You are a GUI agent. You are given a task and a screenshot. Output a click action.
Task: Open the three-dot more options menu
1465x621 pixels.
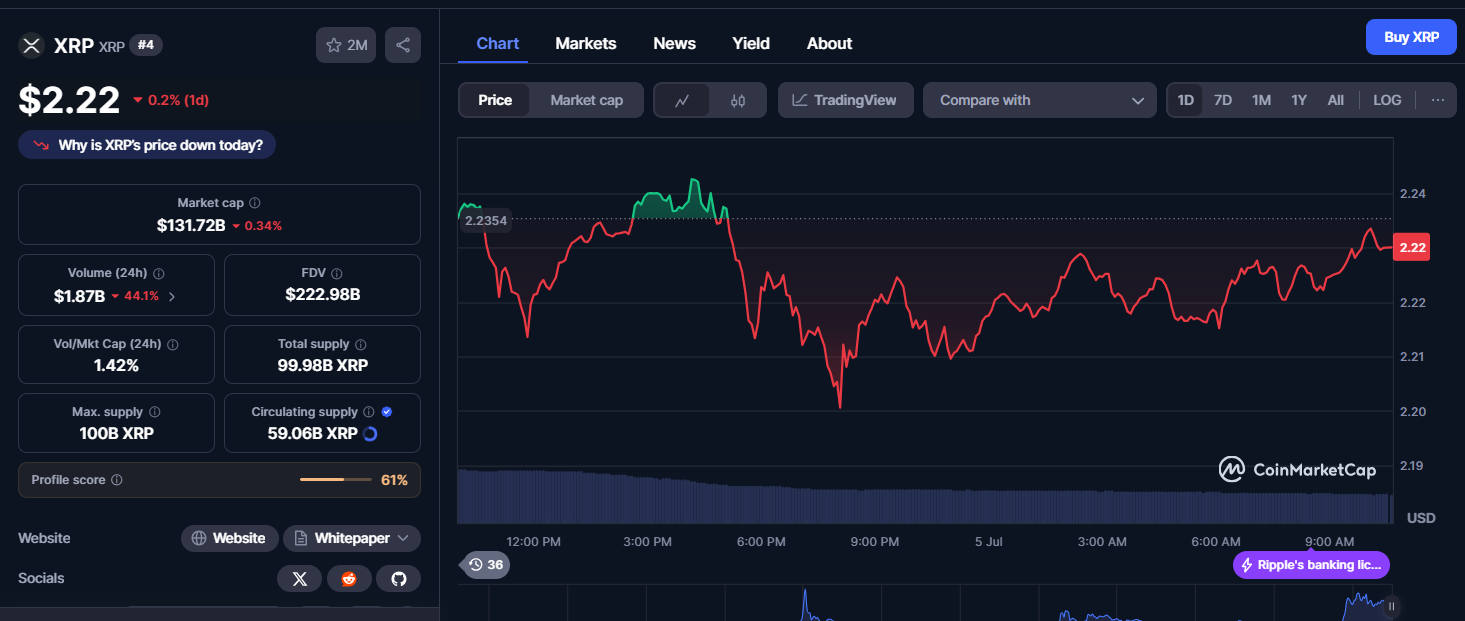point(1438,100)
